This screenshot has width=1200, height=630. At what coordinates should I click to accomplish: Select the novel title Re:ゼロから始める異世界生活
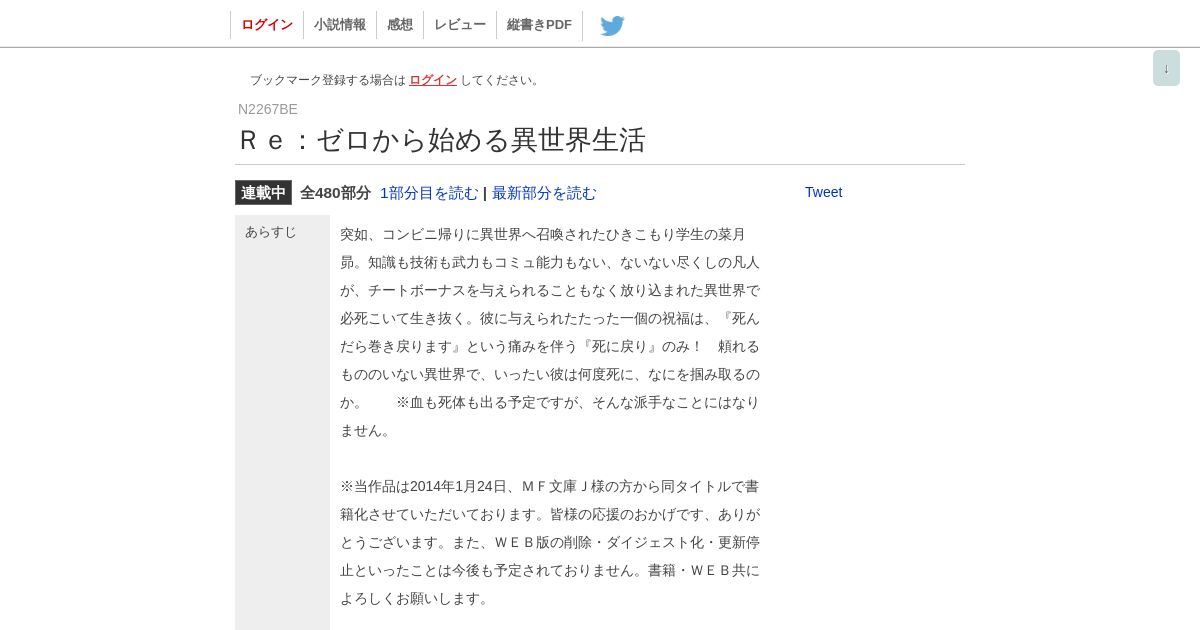pyautogui.click(x=442, y=140)
